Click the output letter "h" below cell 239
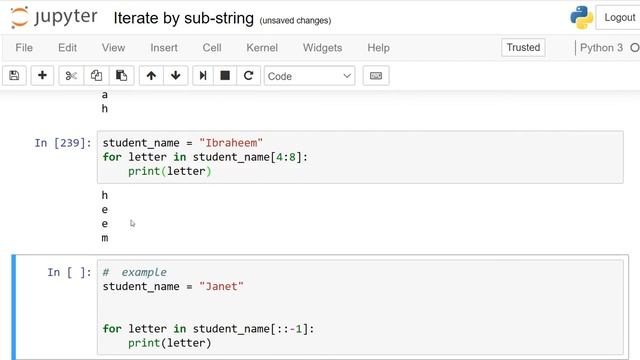The height and width of the screenshot is (360, 640). tap(105, 196)
